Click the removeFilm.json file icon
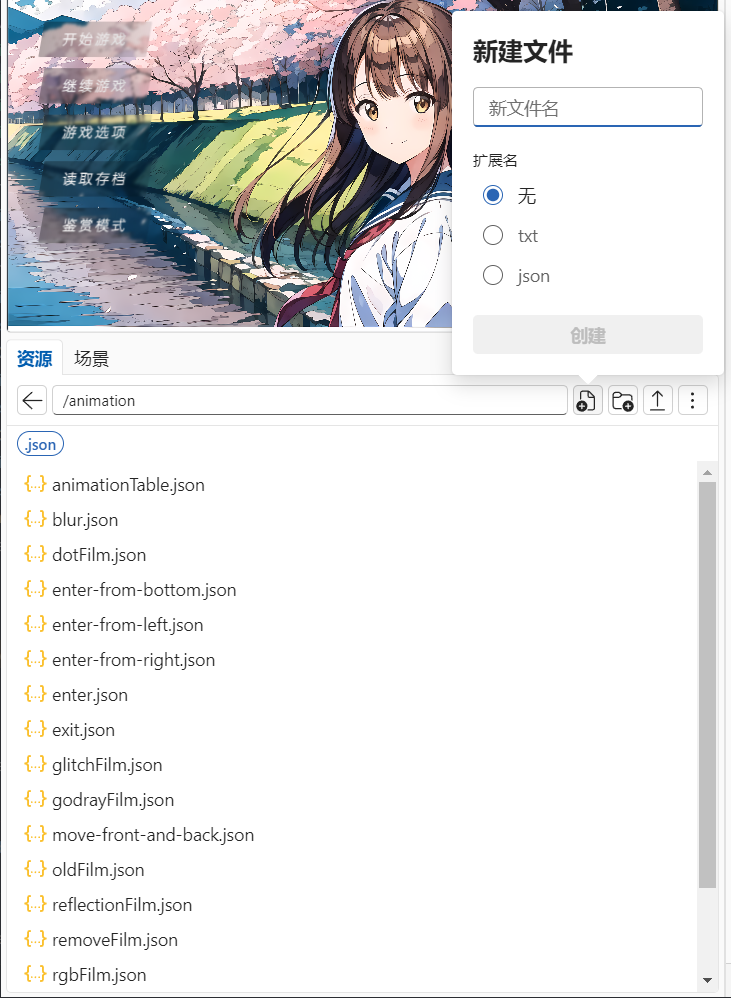This screenshot has height=998, width=731. [x=35, y=939]
